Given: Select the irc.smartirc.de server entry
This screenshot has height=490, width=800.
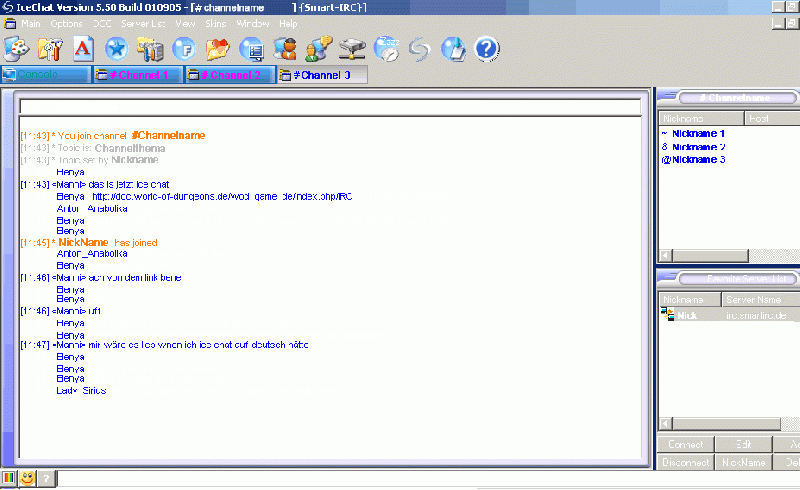Looking at the screenshot, I should point(756,315).
